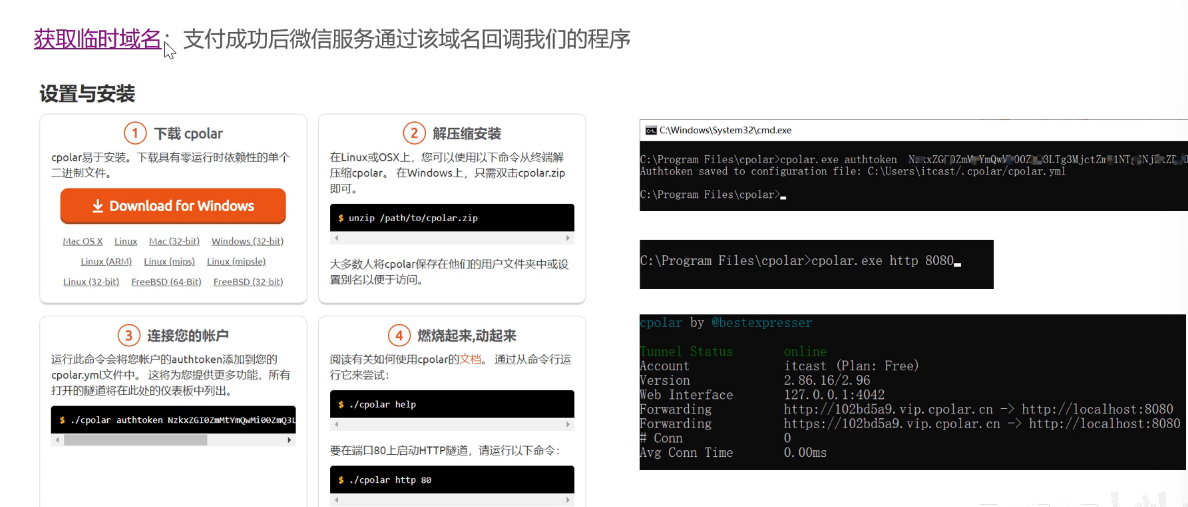This screenshot has height=507, width=1188.
Task: Open the first Linux download link
Action: [126, 241]
